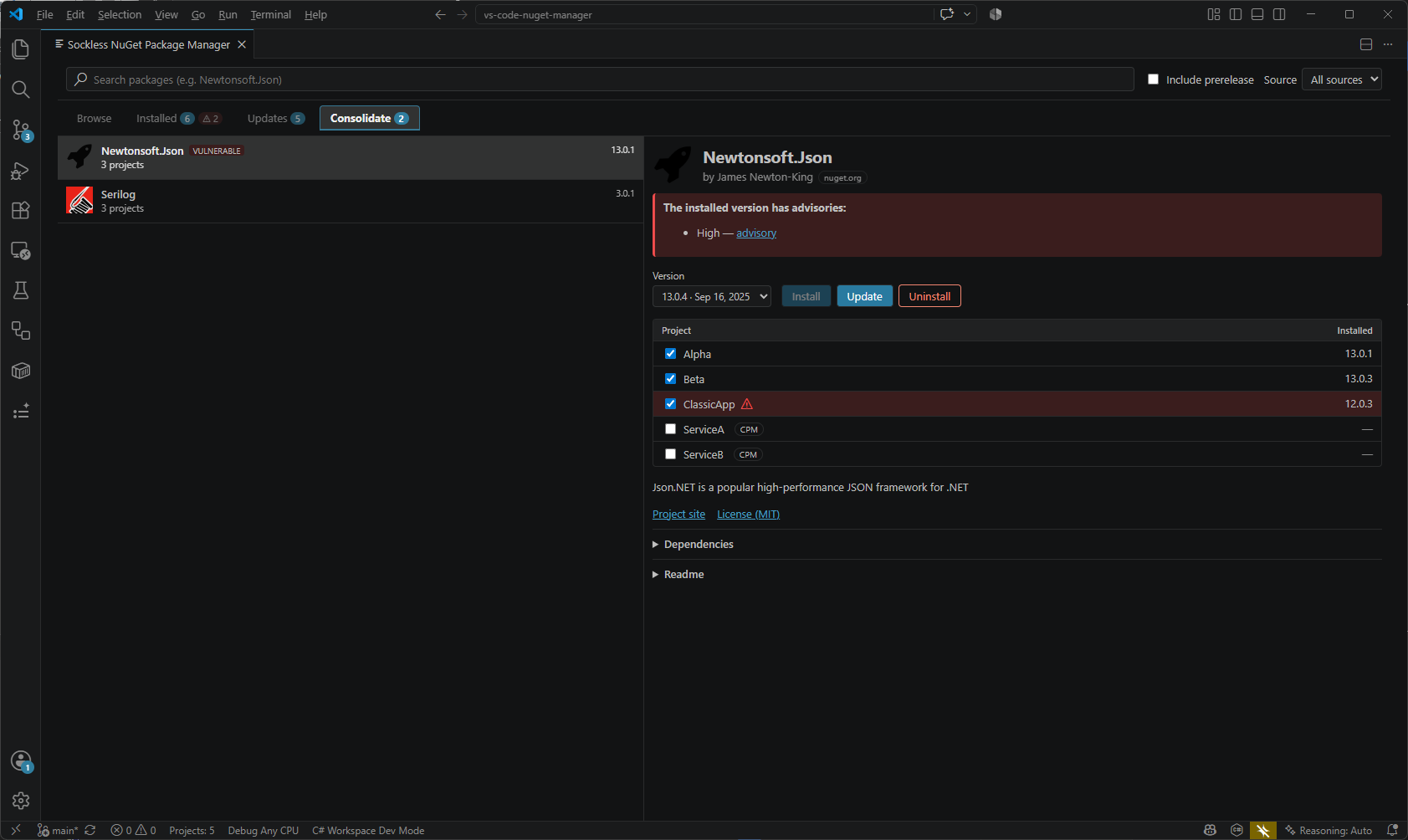Uncheck the Alpha project
This screenshot has height=840, width=1408.
pos(670,354)
